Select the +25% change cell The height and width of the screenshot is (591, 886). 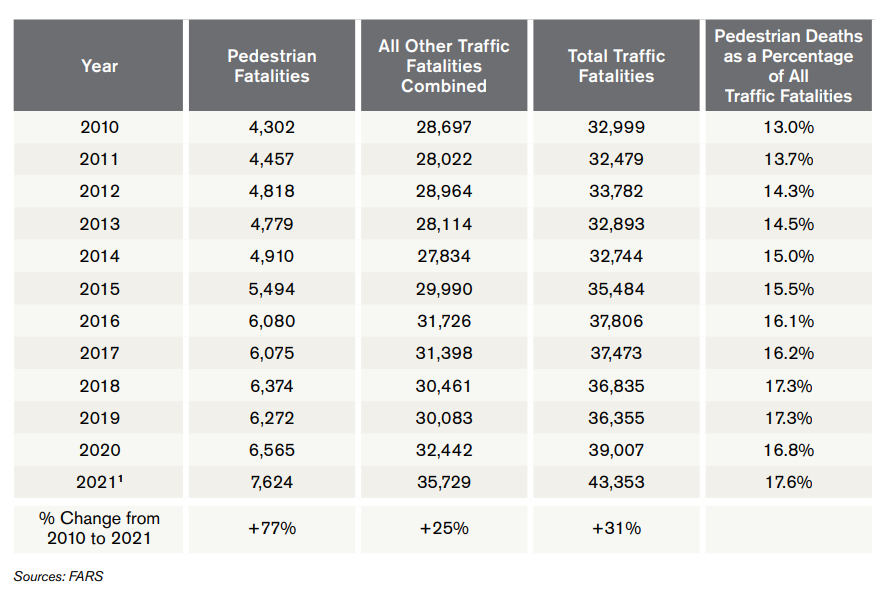coord(444,528)
